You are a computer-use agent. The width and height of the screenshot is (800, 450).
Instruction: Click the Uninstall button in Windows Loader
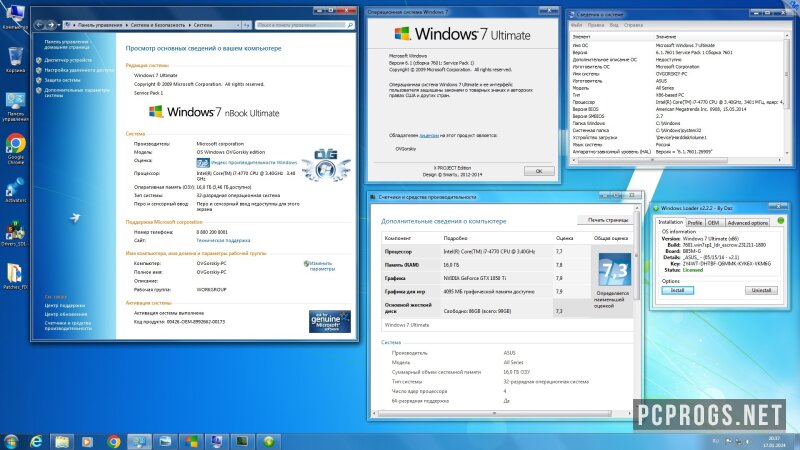click(x=761, y=290)
